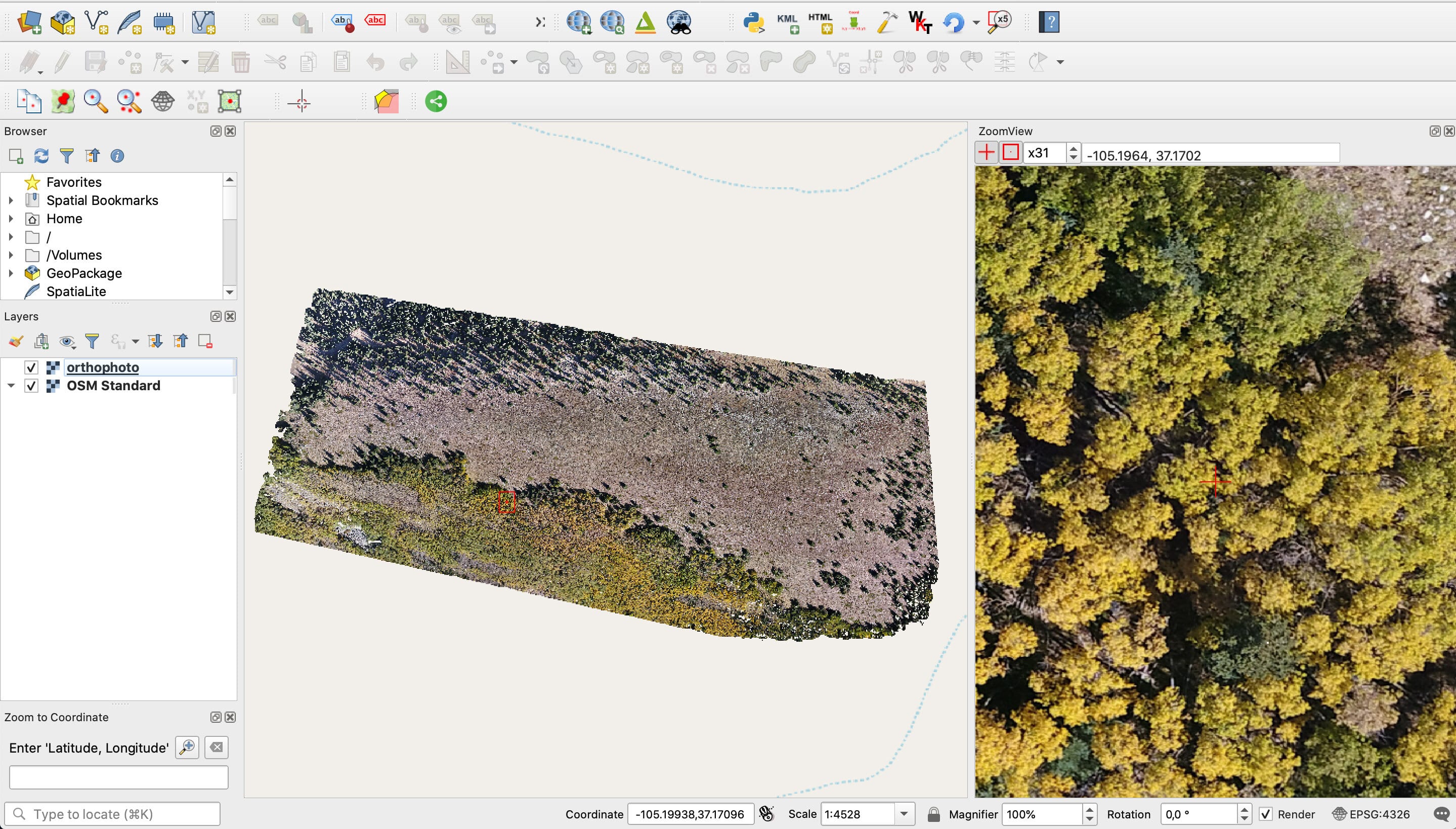Screen dimensions: 1456x829
Task: Open the vertex tool dropdown arrow
Action: [x=185, y=62]
